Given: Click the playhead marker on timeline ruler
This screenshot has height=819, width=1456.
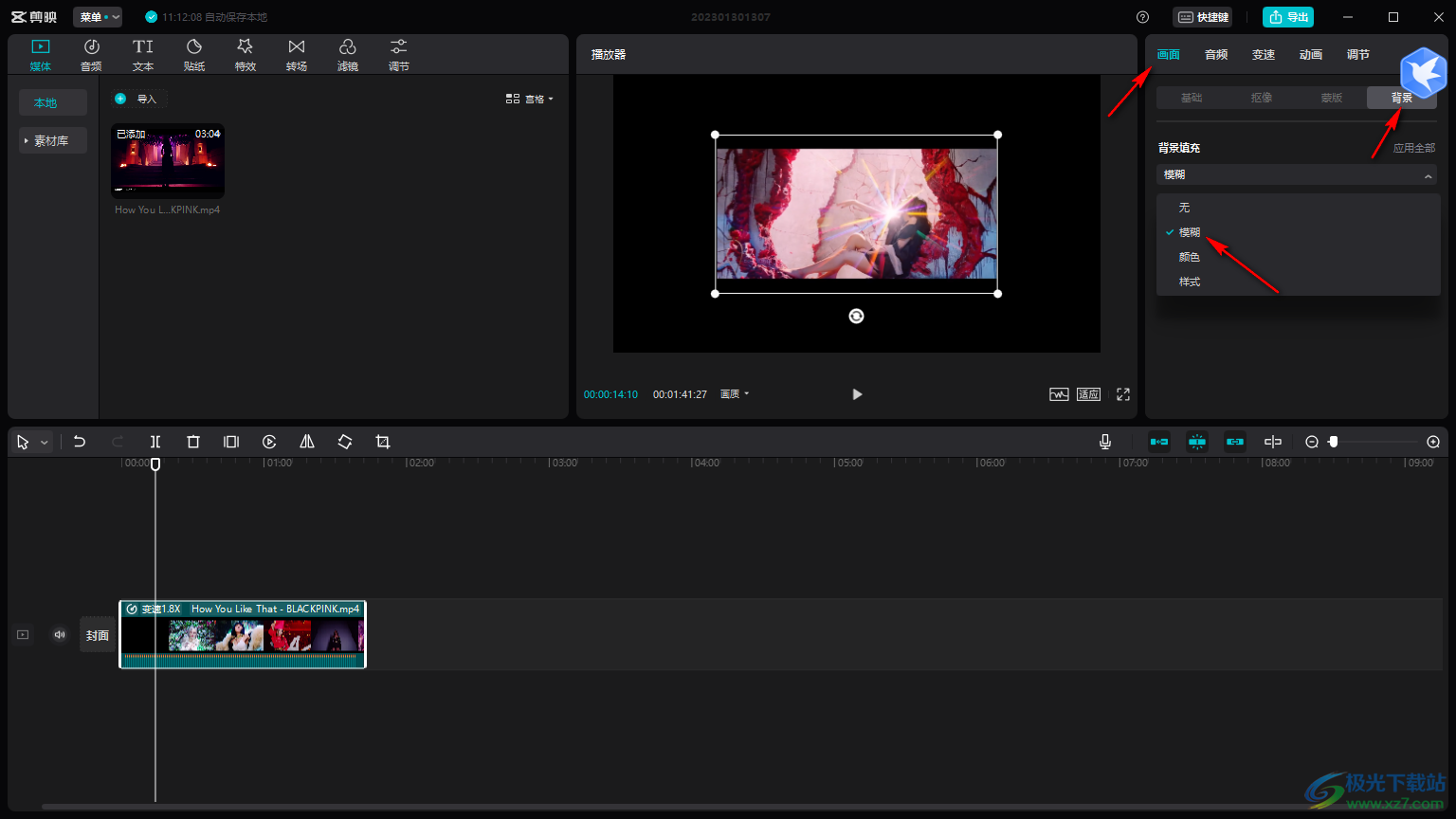Looking at the screenshot, I should tap(155, 464).
